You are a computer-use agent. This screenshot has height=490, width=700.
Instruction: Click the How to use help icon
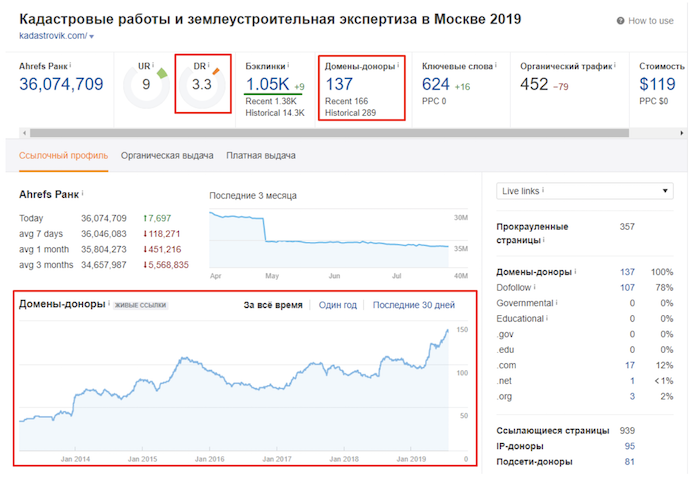(622, 21)
